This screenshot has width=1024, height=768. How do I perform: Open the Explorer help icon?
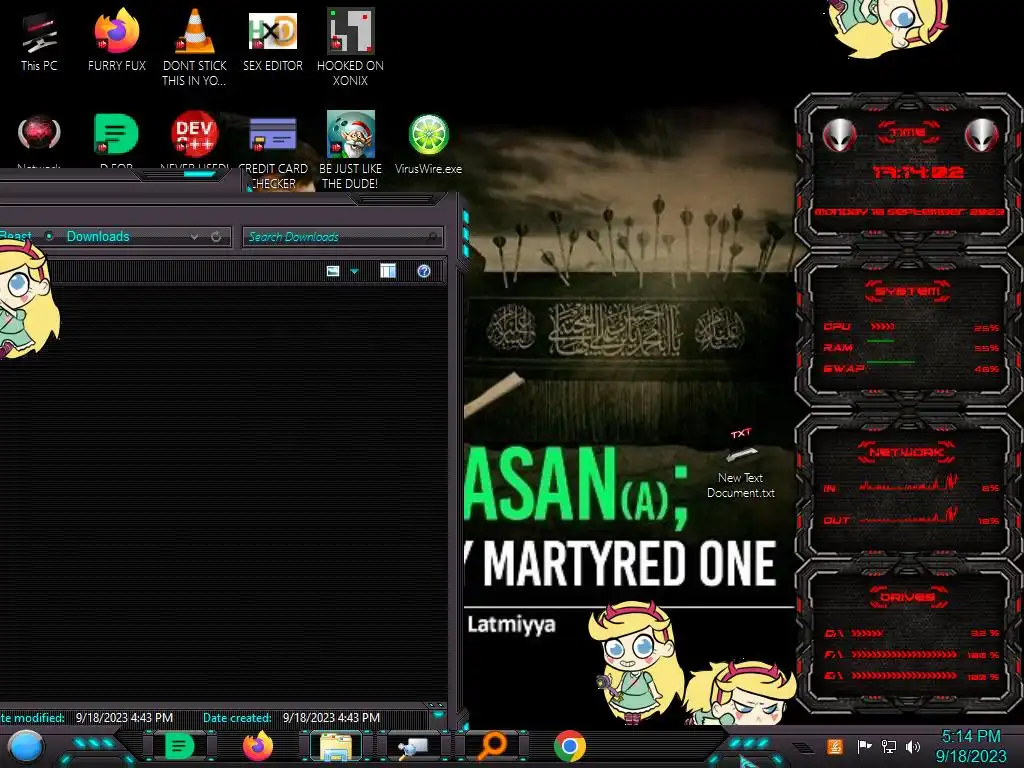[424, 271]
